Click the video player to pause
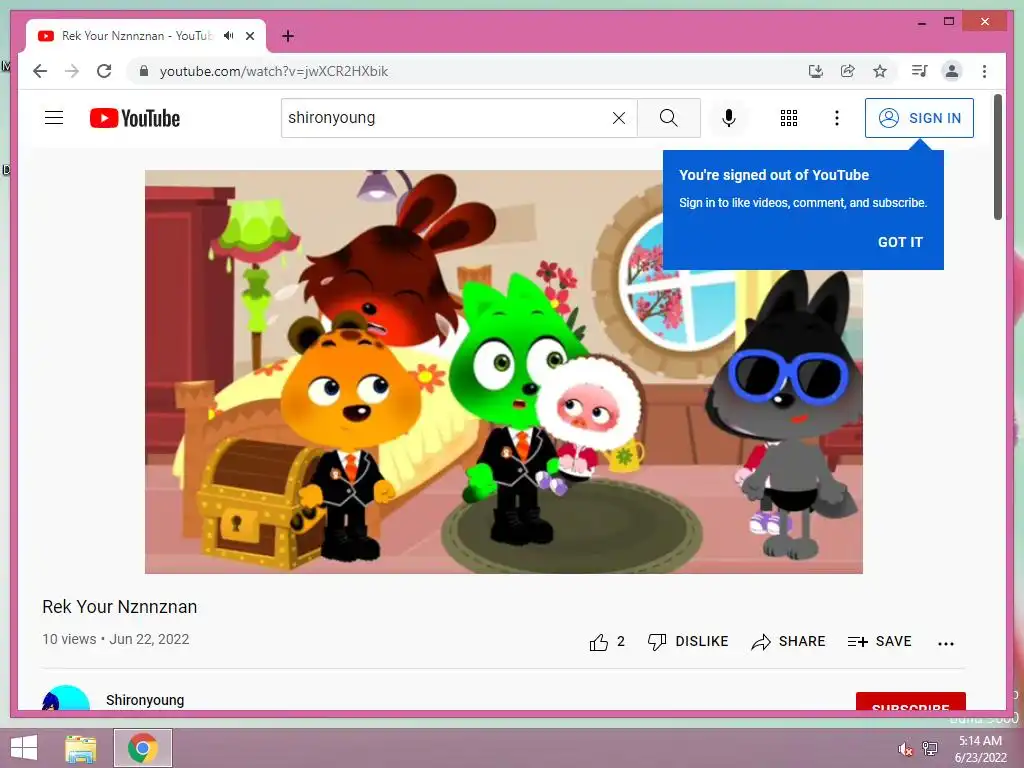This screenshot has height=768, width=1024. (504, 372)
